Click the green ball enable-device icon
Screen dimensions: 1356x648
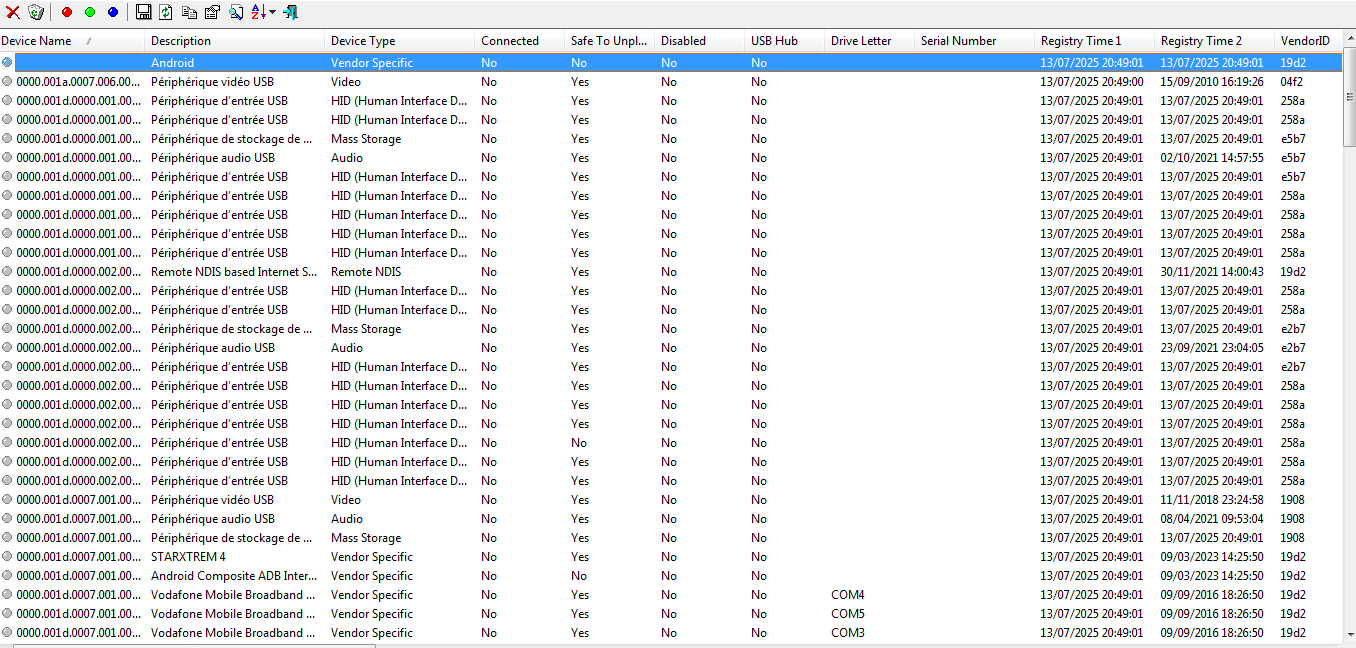point(90,12)
